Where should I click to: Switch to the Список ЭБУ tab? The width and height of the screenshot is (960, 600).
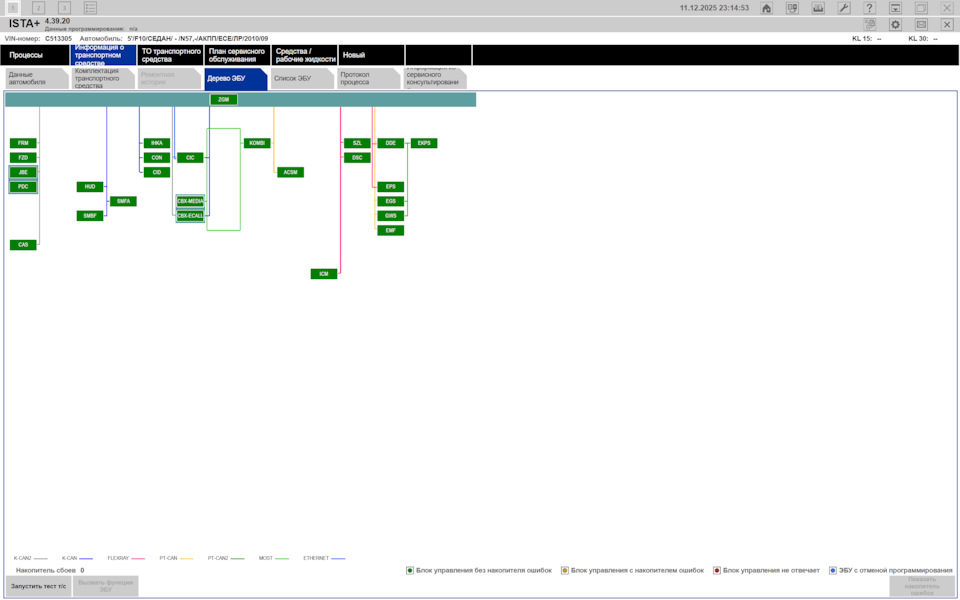[x=302, y=78]
